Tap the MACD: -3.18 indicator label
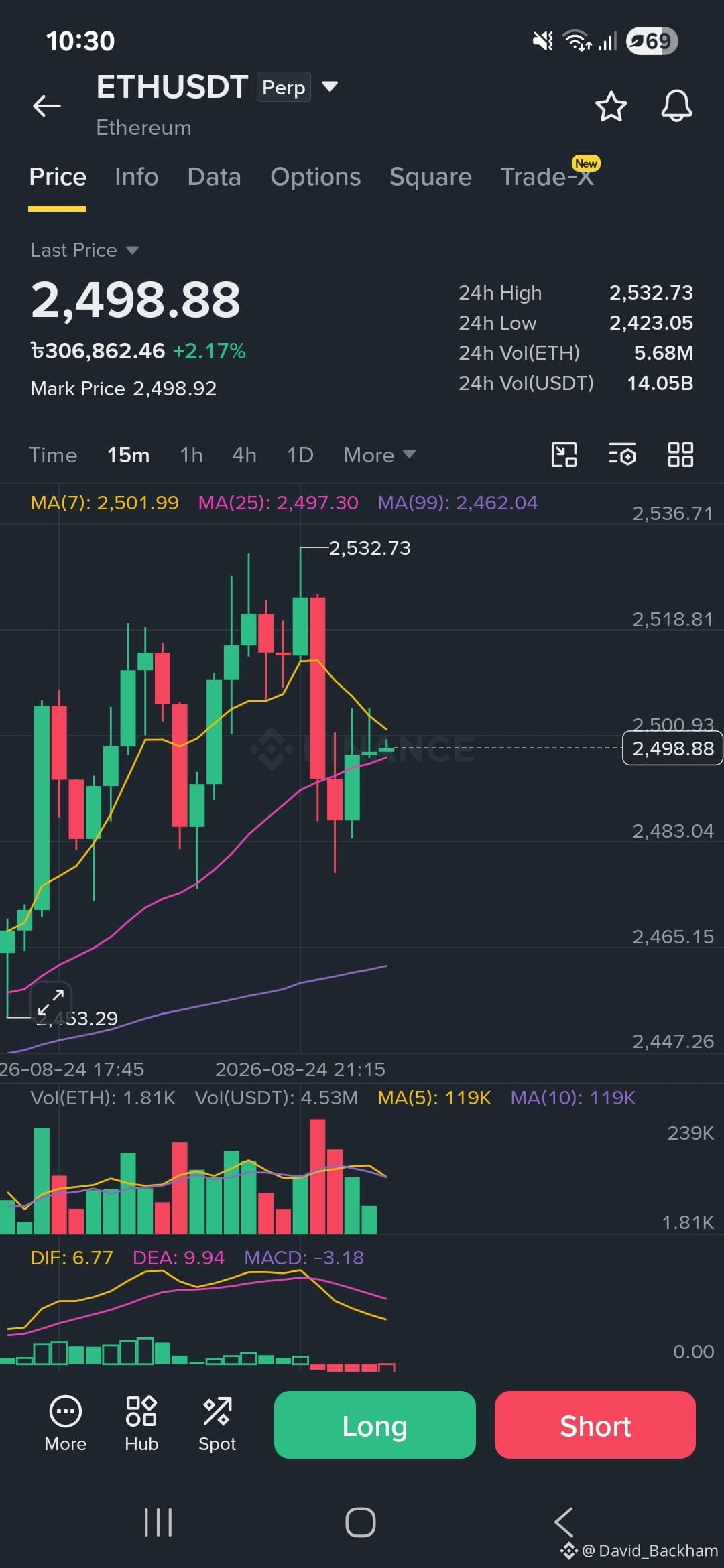This screenshot has width=724, height=1568. [x=304, y=1258]
